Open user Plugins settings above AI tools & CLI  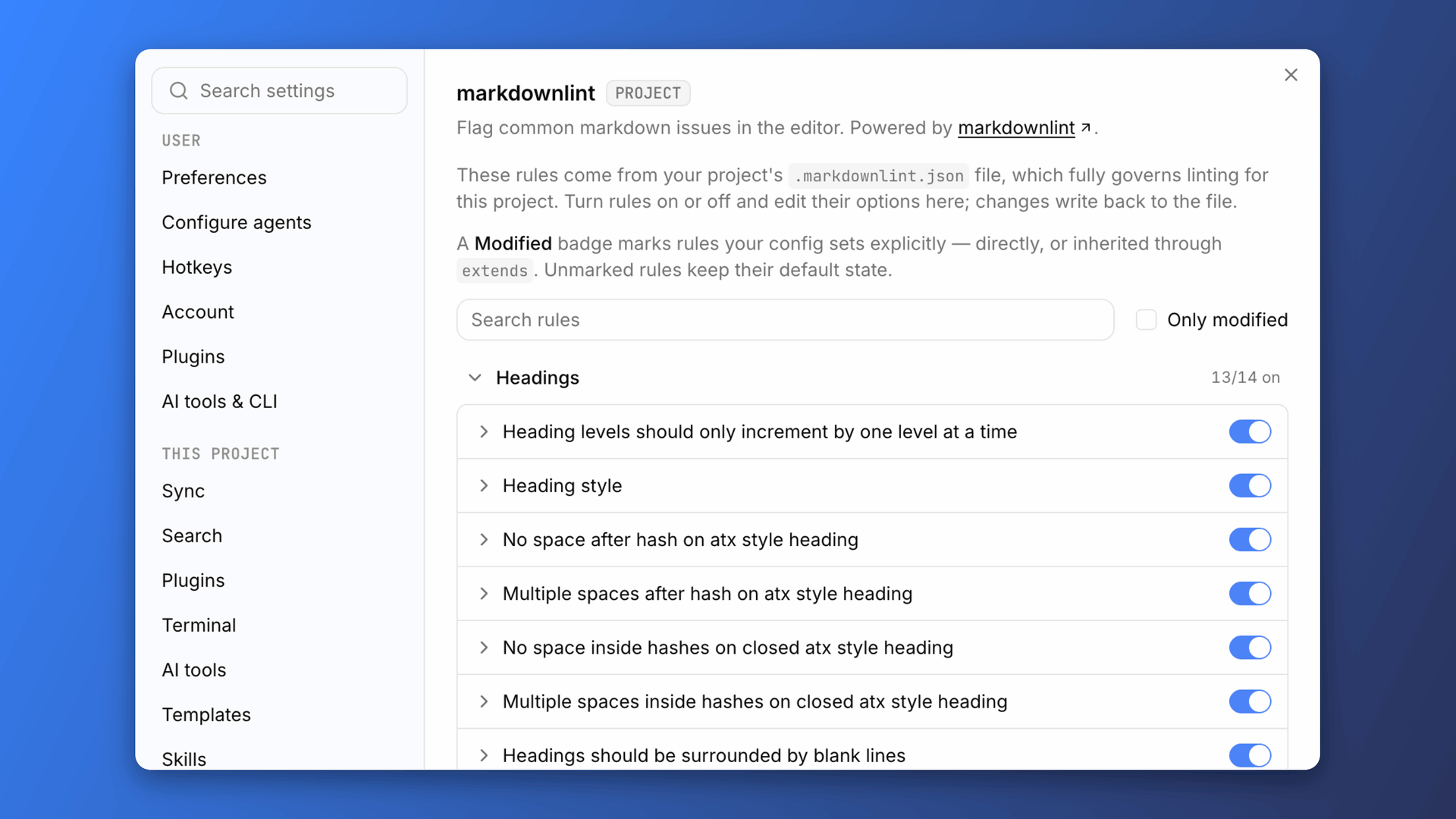tap(193, 356)
